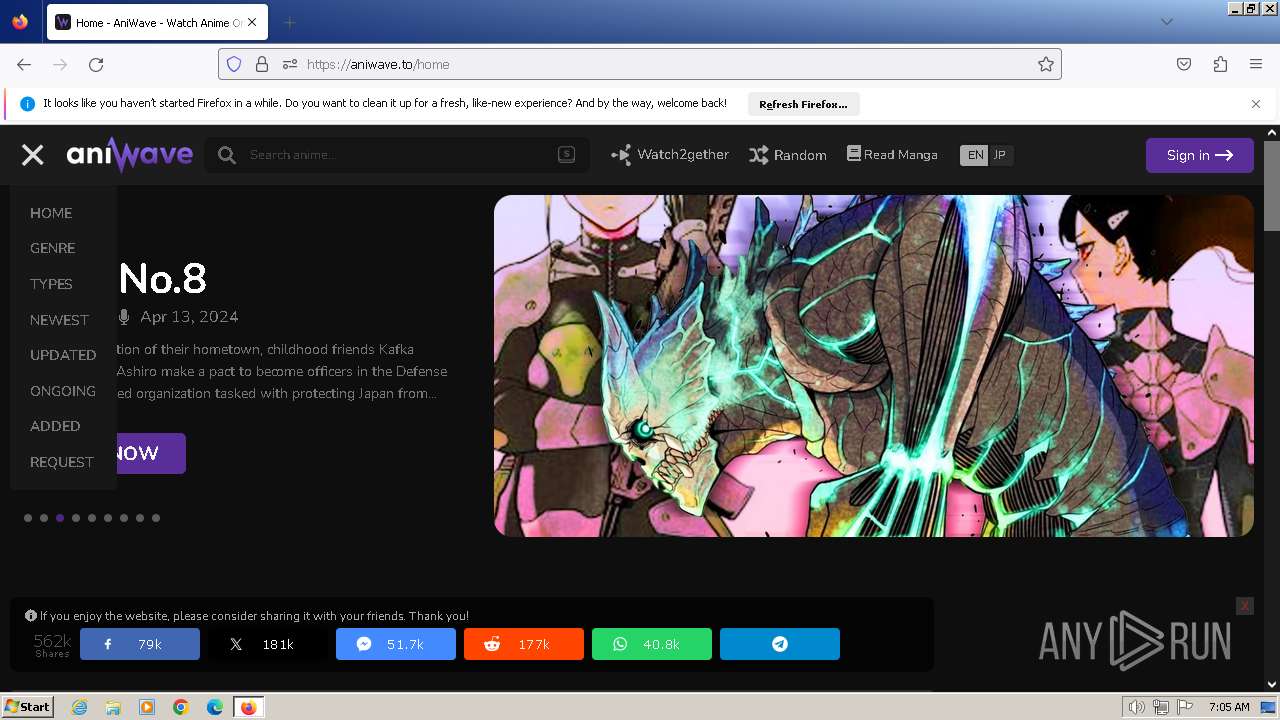Screen dimensions: 1280x720
Task: Select ADDED menu item
Action: click(55, 426)
